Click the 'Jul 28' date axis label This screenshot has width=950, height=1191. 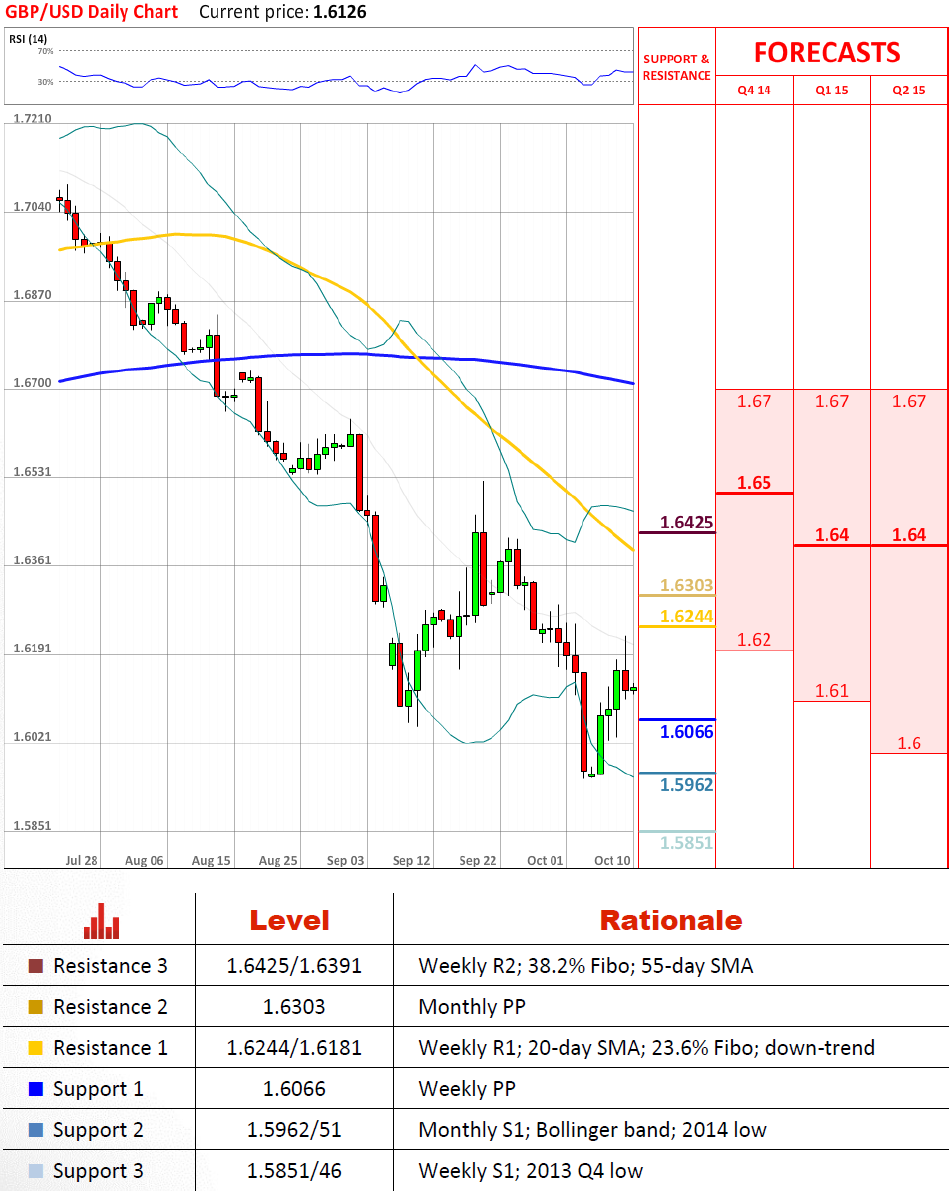pos(81,861)
